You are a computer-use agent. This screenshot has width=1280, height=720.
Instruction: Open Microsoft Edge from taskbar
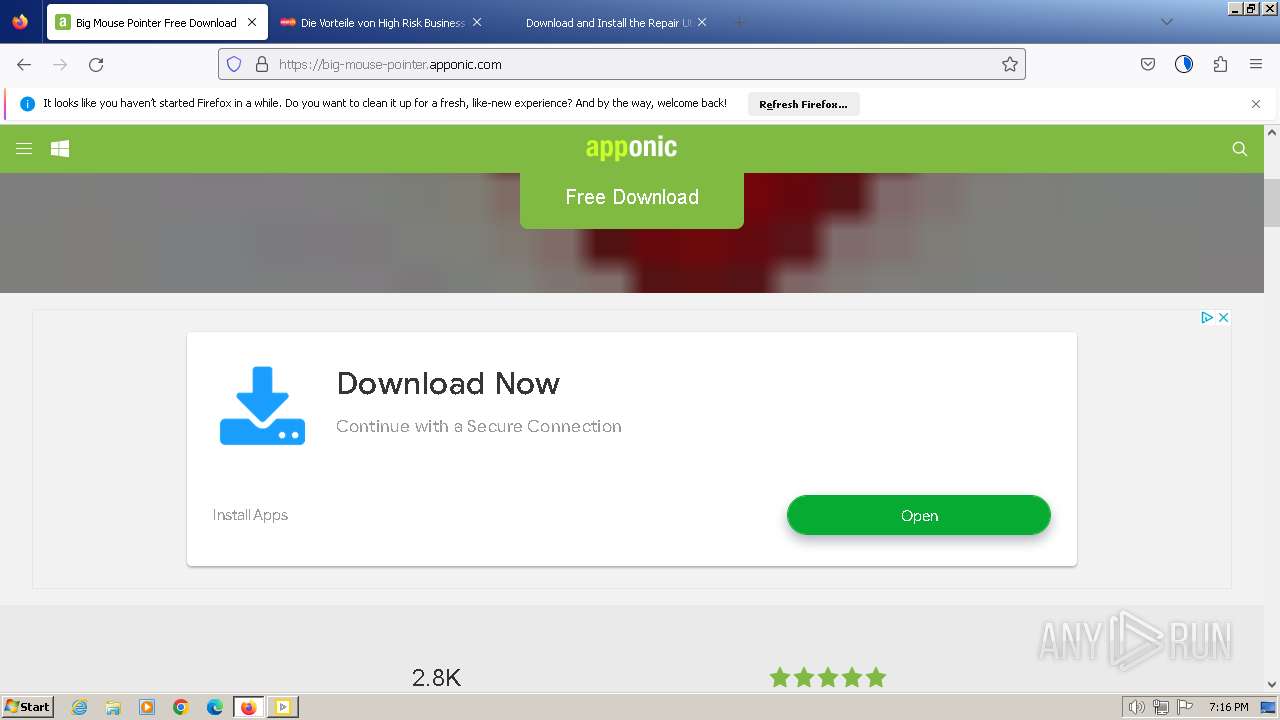pyautogui.click(x=215, y=707)
